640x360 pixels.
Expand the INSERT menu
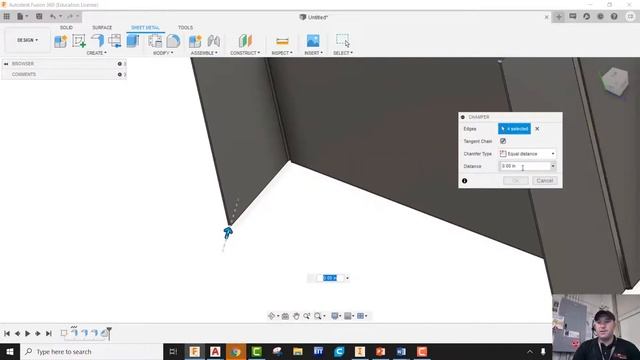(x=313, y=53)
